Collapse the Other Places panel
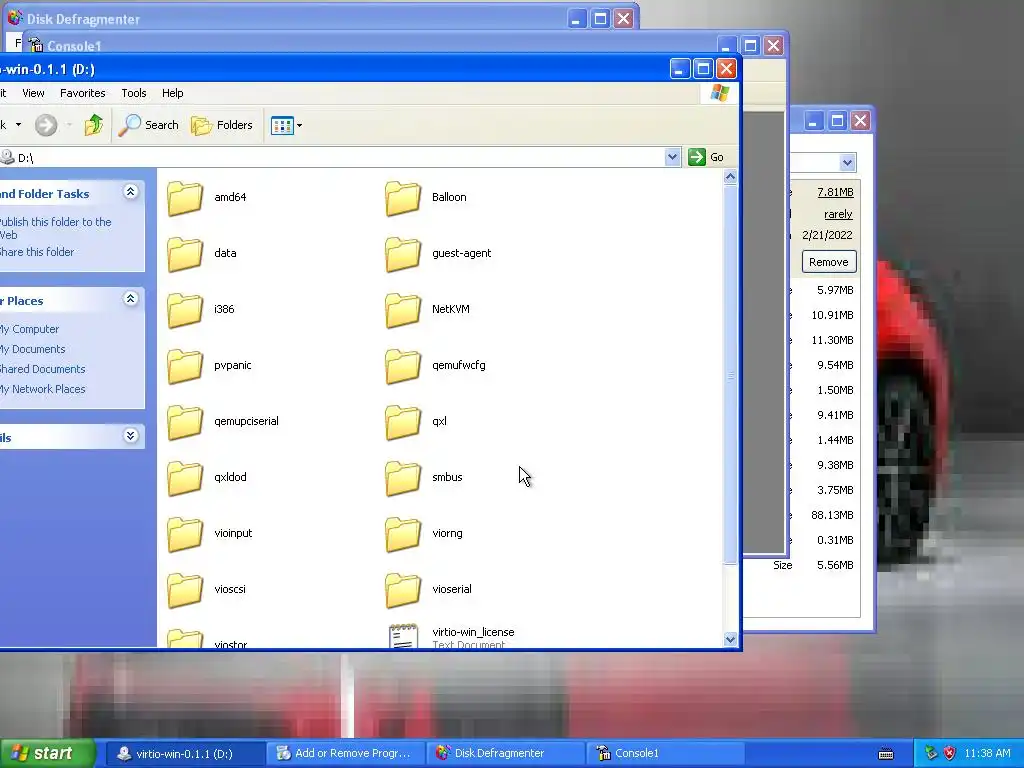 (x=131, y=299)
